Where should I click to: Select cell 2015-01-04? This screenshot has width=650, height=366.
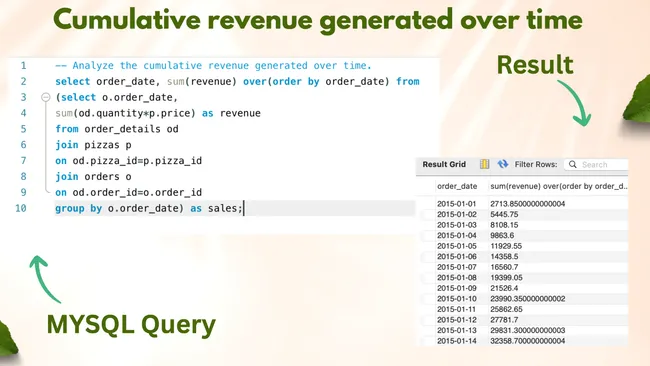click(x=456, y=235)
